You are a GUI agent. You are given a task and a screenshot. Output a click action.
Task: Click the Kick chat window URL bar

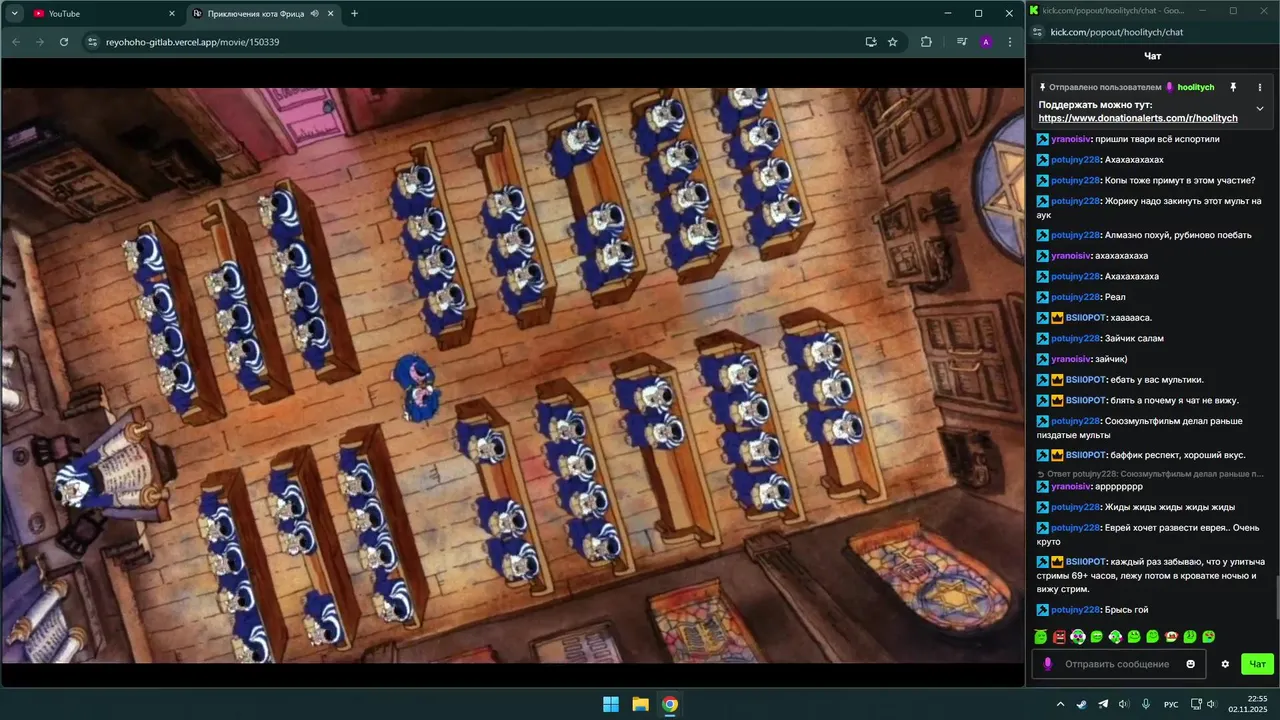(1155, 32)
